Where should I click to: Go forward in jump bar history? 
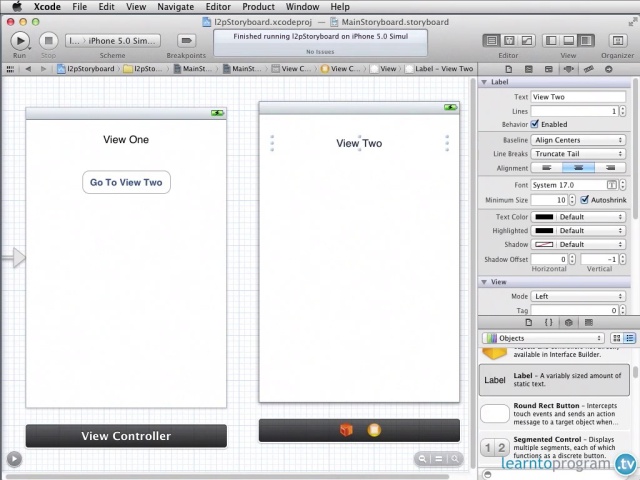point(43,69)
